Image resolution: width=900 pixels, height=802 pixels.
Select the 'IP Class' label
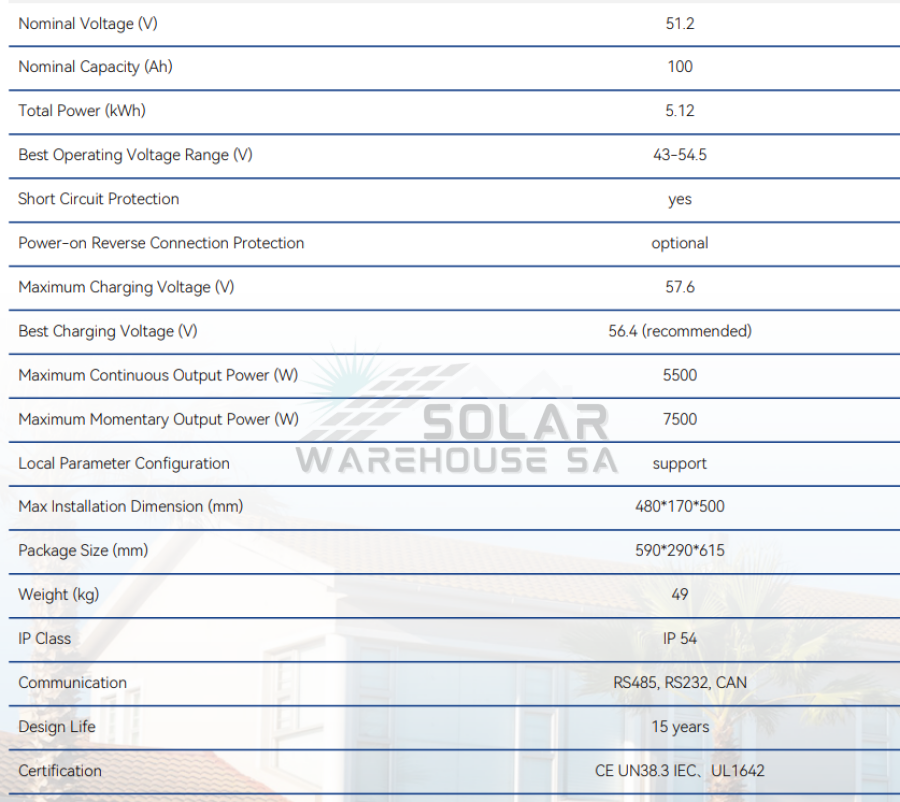pyautogui.click(x=45, y=638)
